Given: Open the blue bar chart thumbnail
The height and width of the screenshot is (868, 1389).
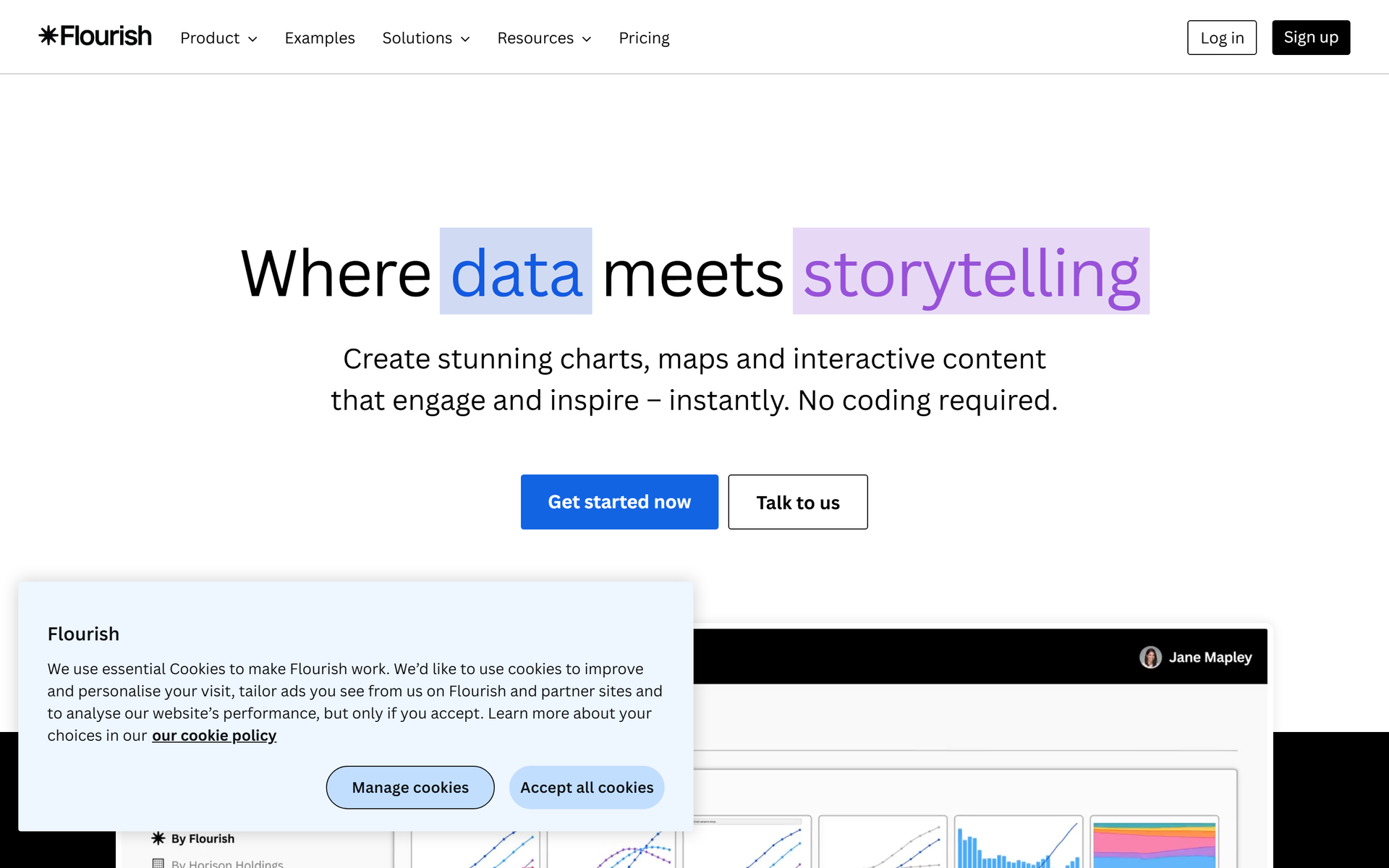Looking at the screenshot, I should pyautogui.click(x=1018, y=843).
